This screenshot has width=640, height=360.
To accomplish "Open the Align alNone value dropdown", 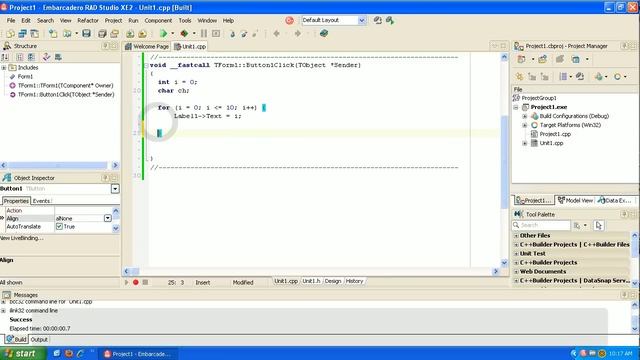I will pos(107,218).
